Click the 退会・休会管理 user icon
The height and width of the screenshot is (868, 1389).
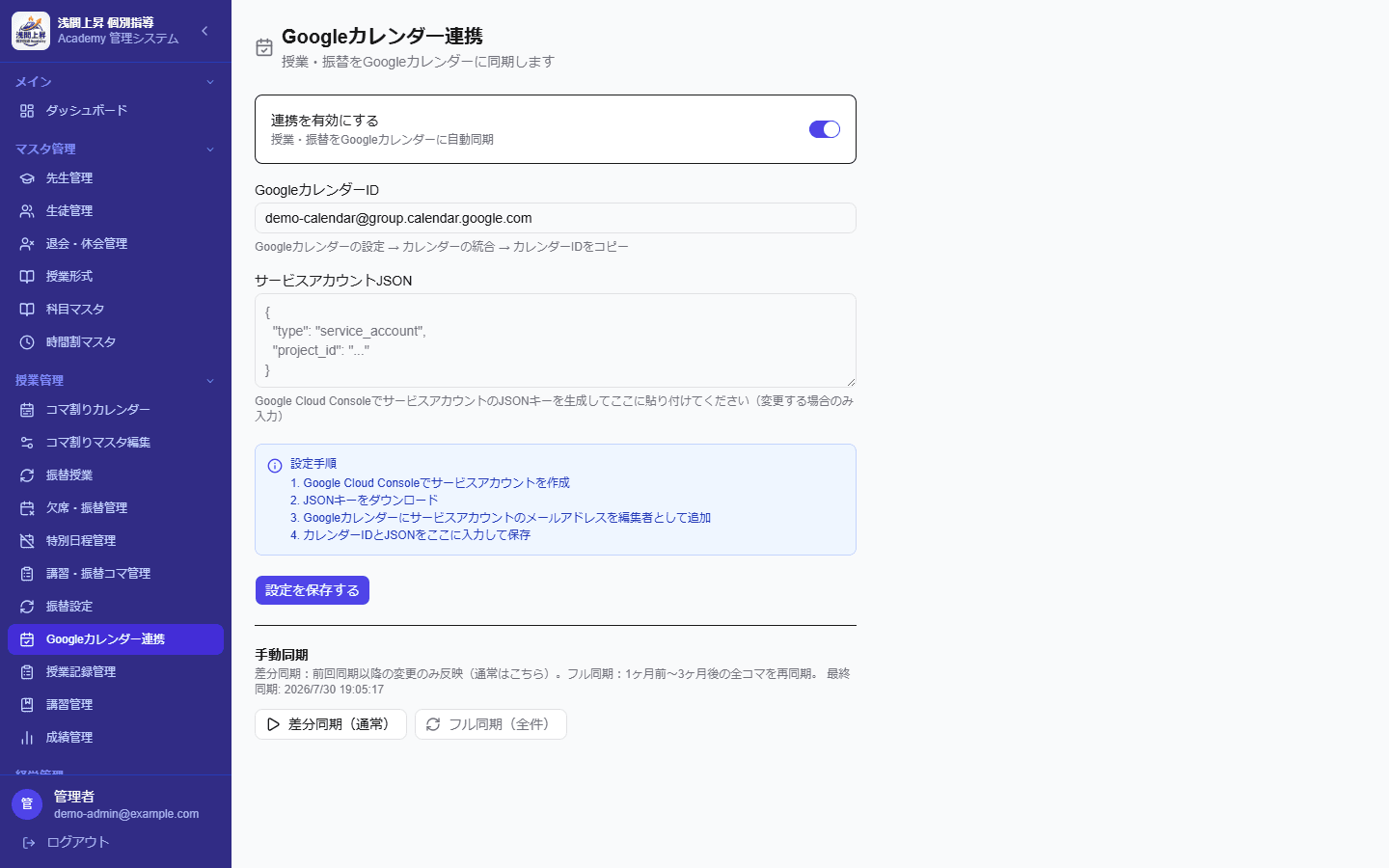pos(27,244)
